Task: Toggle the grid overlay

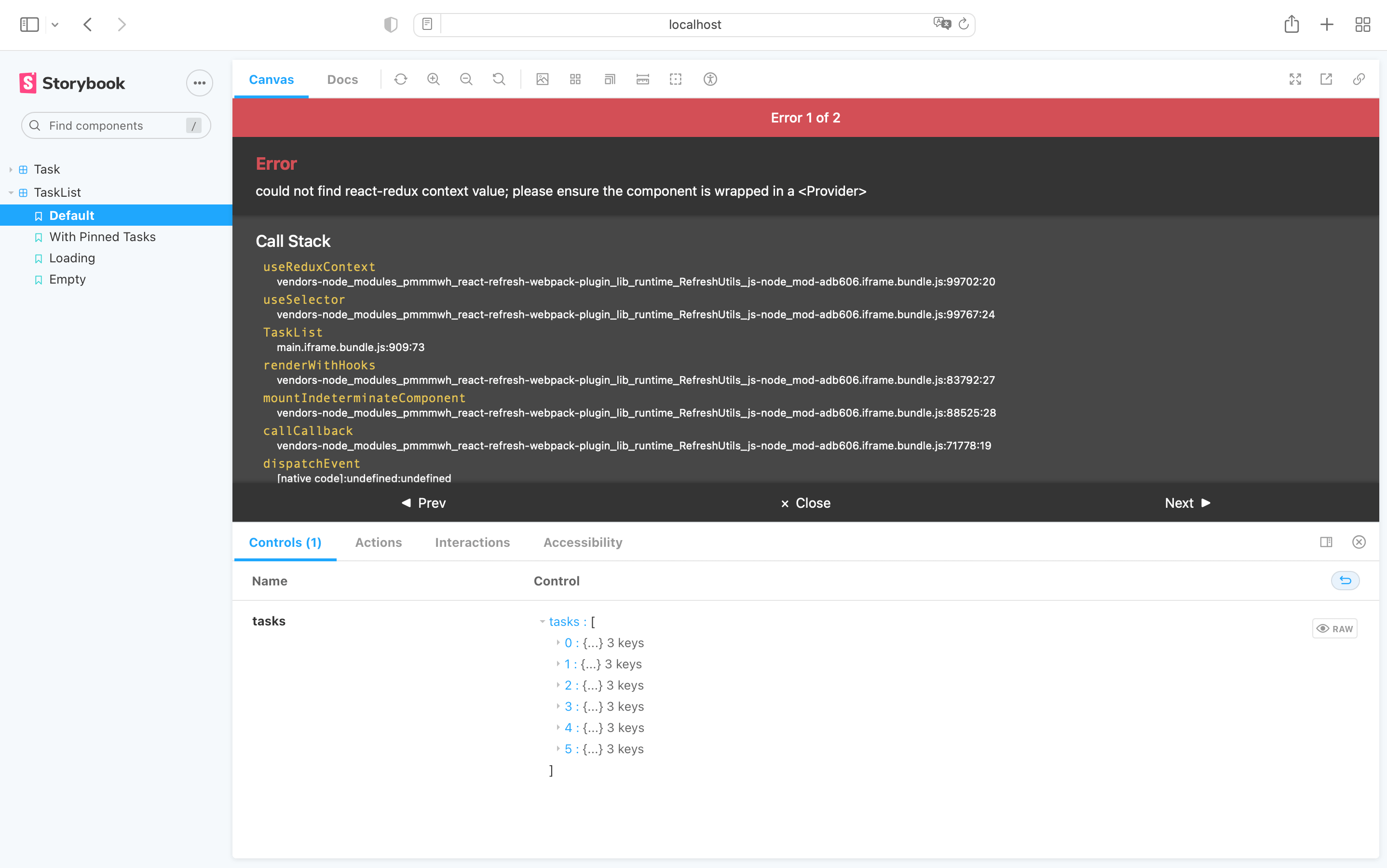Action: [x=575, y=79]
